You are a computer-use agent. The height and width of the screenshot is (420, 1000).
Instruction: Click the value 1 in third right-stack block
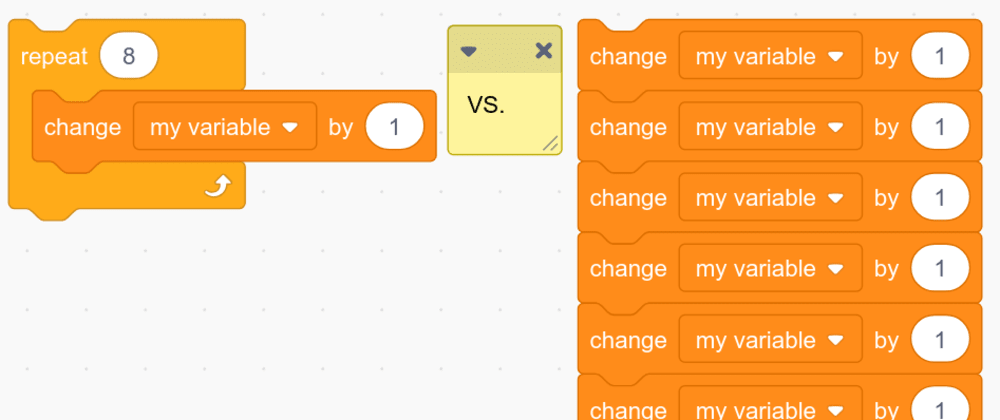[x=940, y=198]
